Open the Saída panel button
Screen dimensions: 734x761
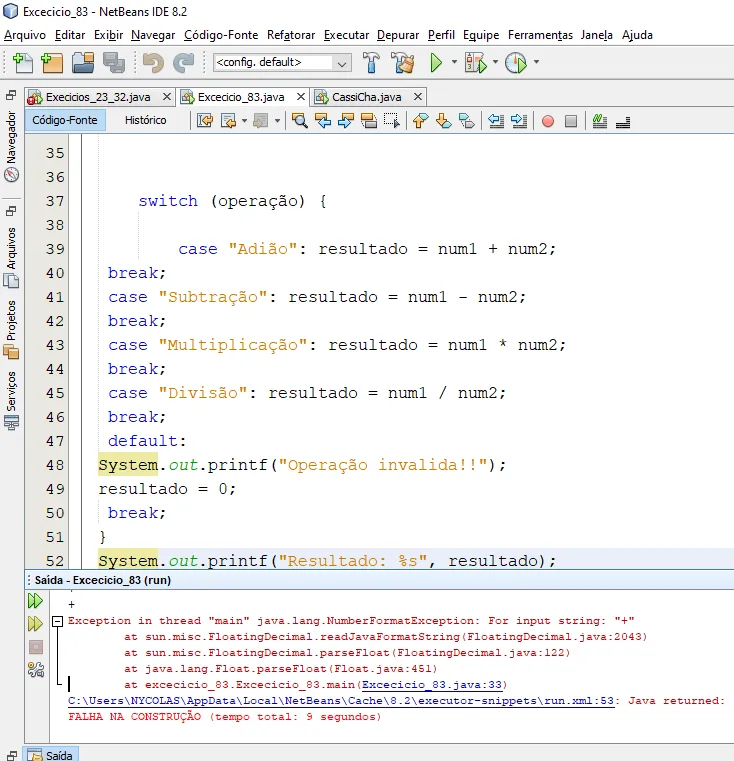pos(50,754)
